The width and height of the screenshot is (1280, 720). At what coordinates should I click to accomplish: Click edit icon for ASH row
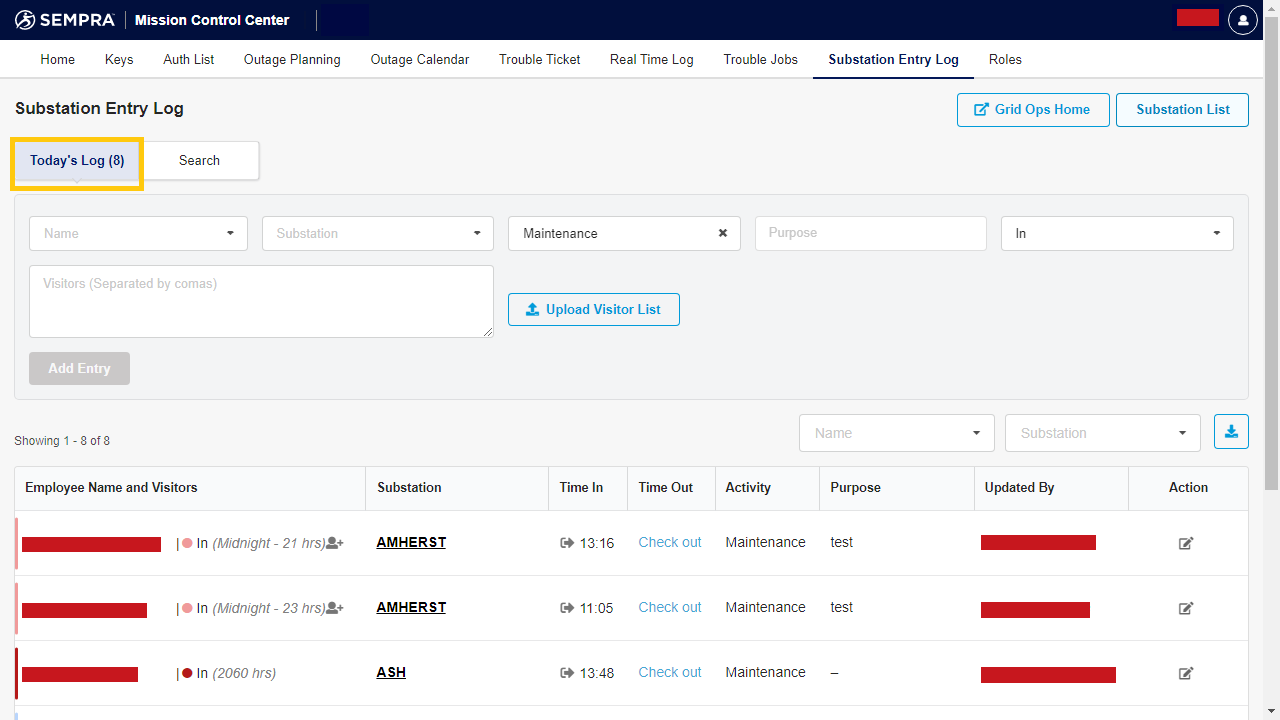[x=1186, y=673]
